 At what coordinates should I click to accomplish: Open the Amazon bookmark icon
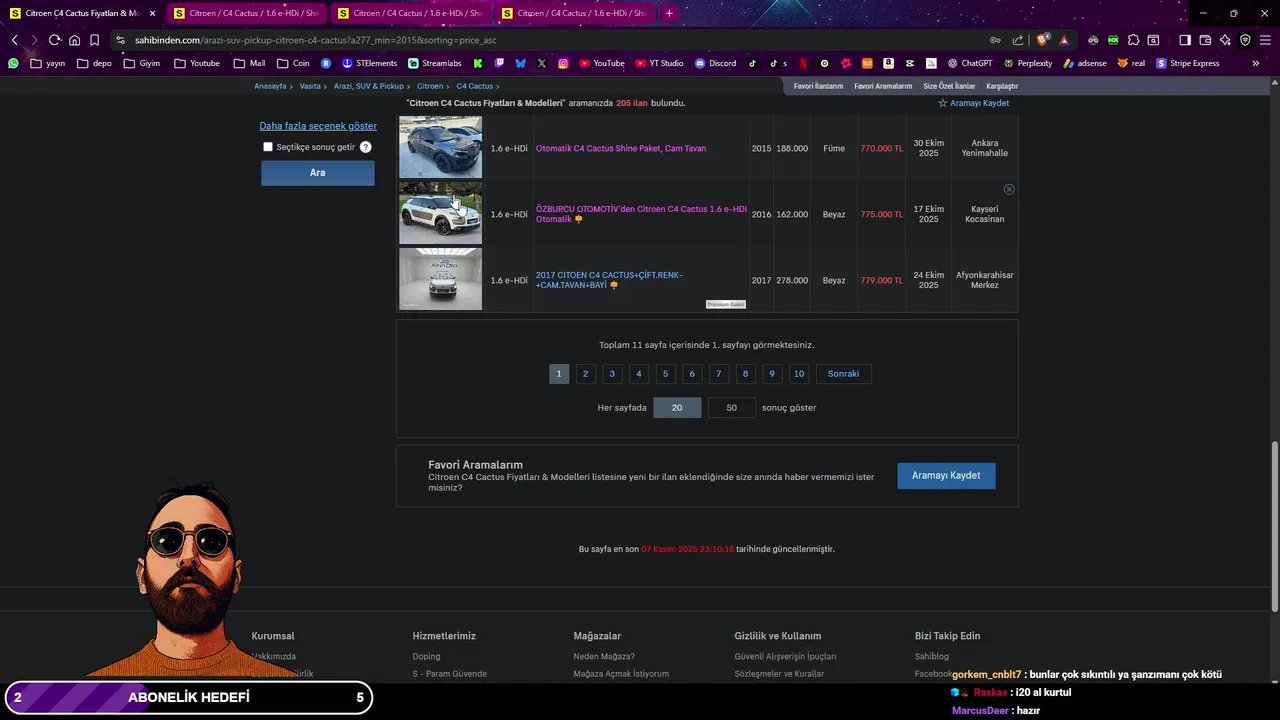pos(888,63)
